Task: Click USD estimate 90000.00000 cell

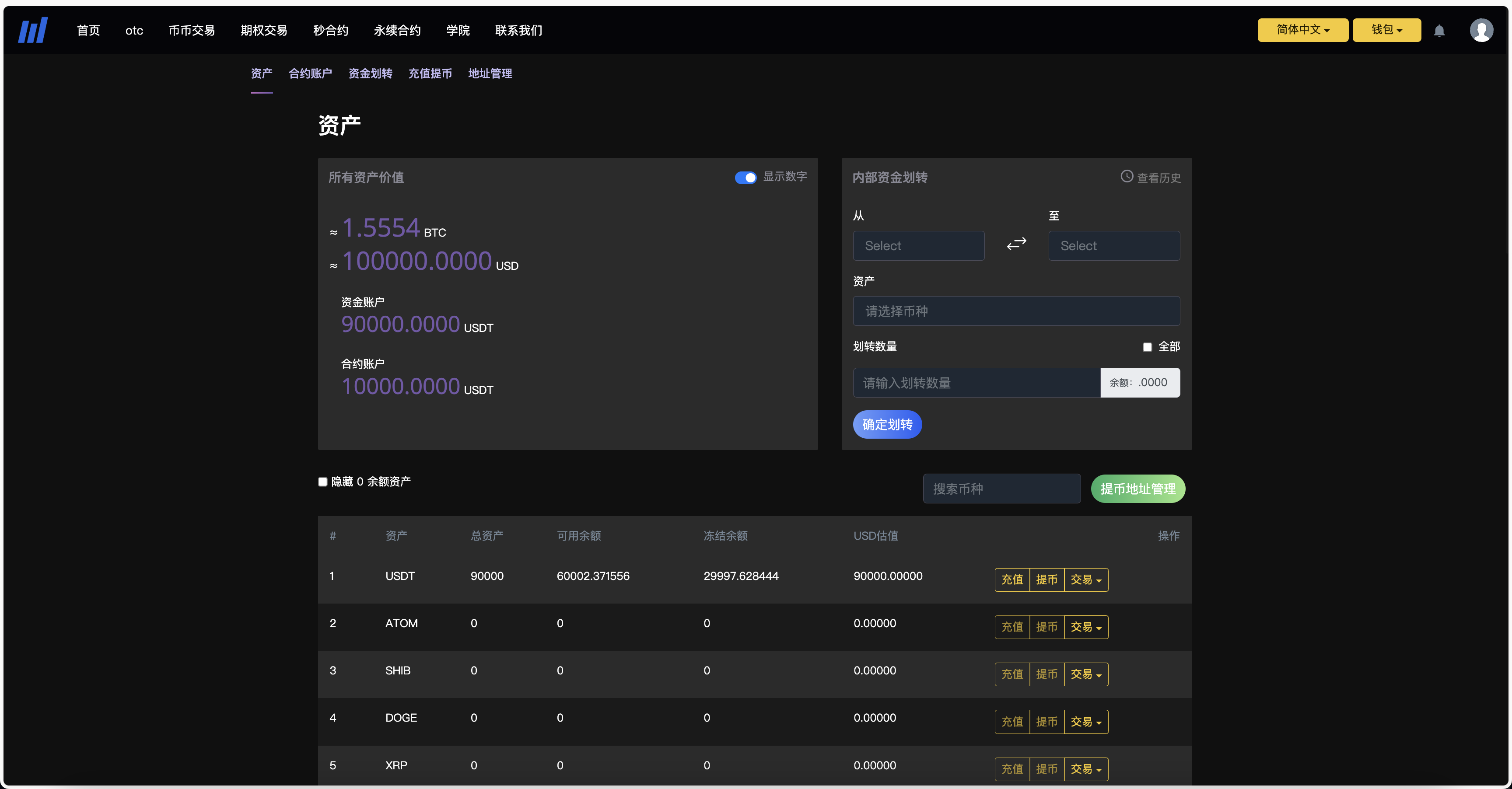Action: click(x=888, y=576)
